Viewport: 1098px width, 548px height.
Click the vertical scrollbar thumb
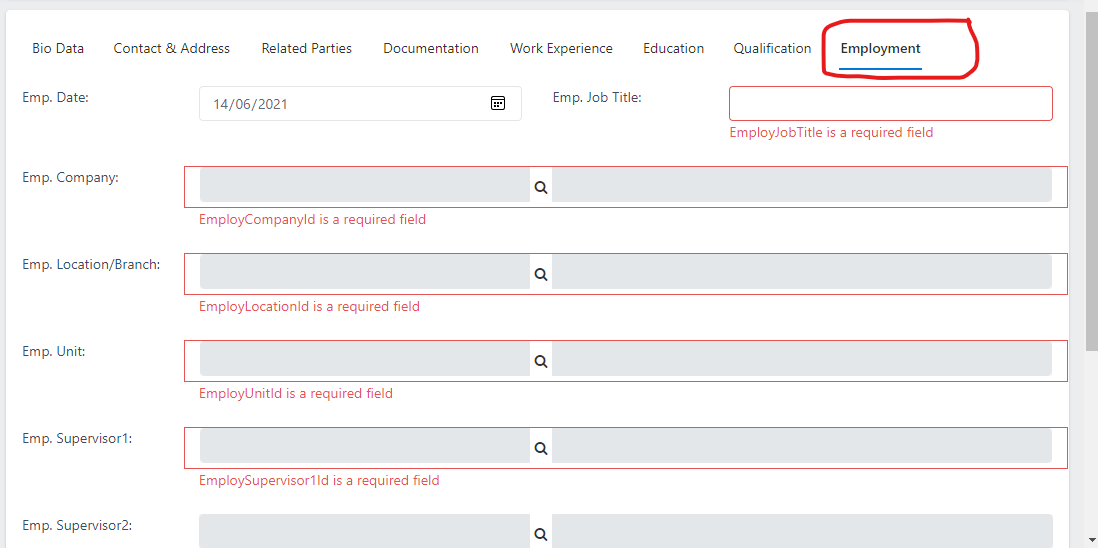tap(1091, 180)
